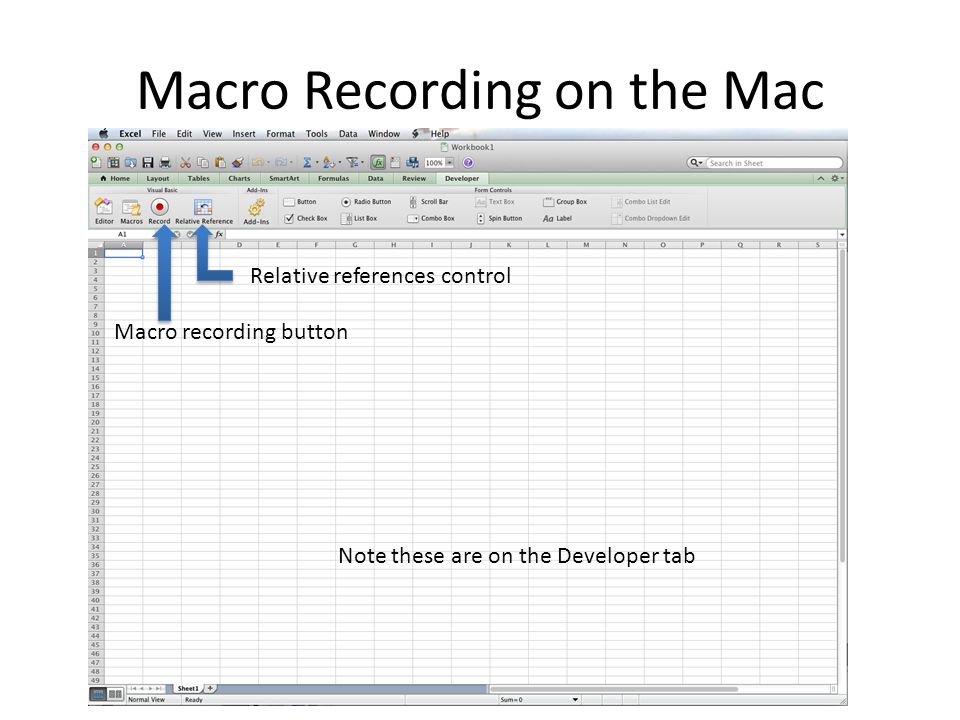Click the Filter funnel icon
This screenshot has width=960, height=720.
pos(352,163)
